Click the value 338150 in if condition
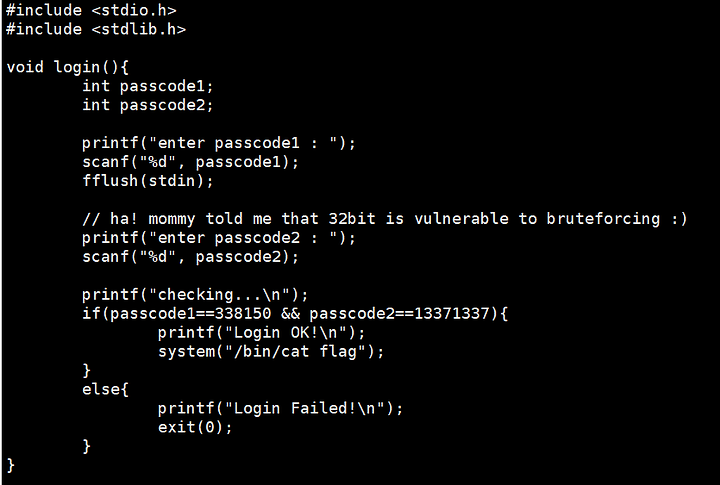 (243, 314)
